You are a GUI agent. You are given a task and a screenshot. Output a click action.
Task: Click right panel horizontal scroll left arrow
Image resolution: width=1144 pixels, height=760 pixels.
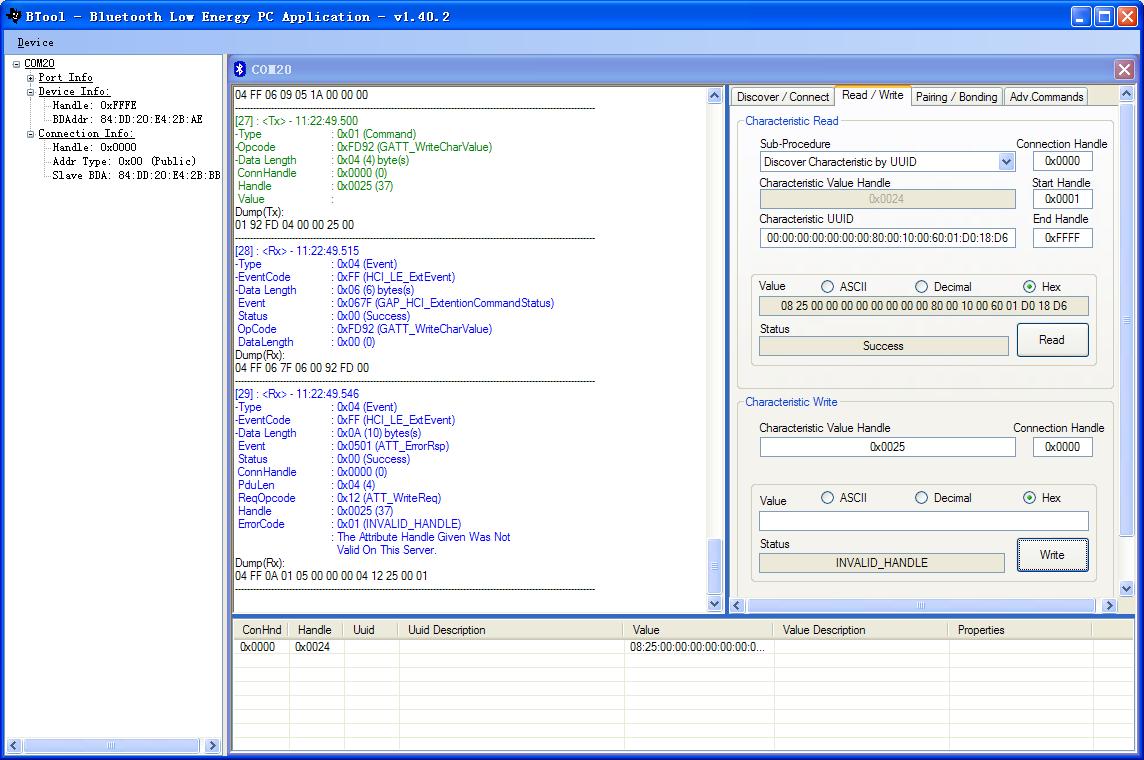(737, 605)
